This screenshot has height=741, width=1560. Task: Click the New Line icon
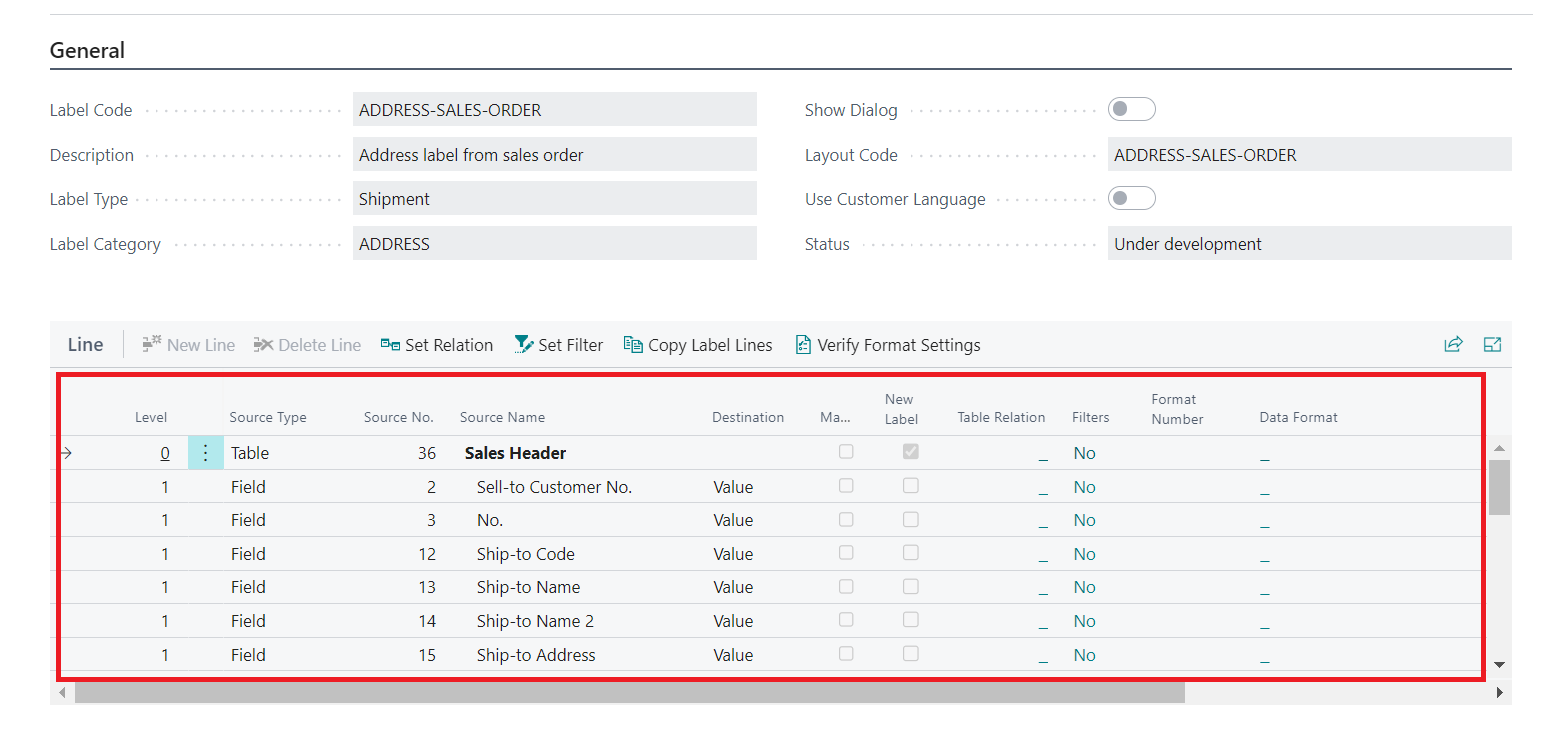click(x=152, y=345)
